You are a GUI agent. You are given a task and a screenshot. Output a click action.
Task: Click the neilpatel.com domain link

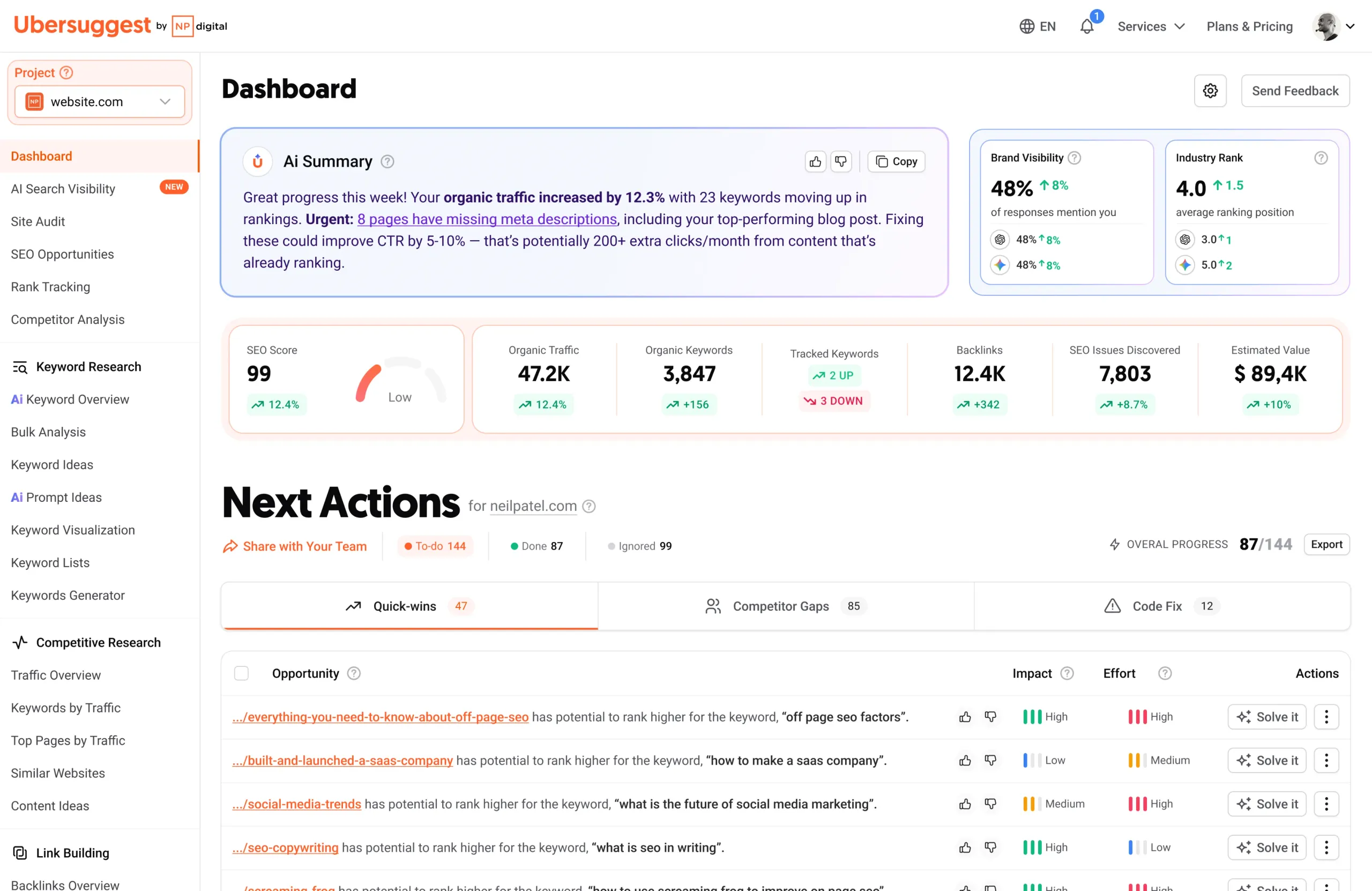coord(533,506)
